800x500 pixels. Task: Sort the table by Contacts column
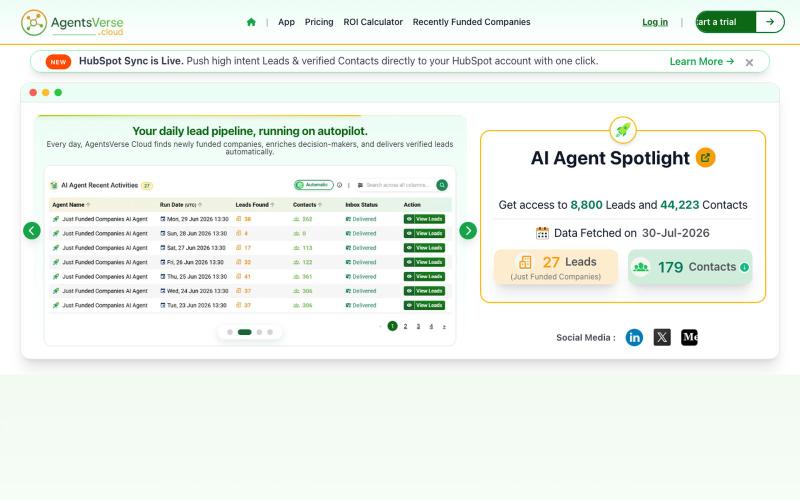coord(307,205)
